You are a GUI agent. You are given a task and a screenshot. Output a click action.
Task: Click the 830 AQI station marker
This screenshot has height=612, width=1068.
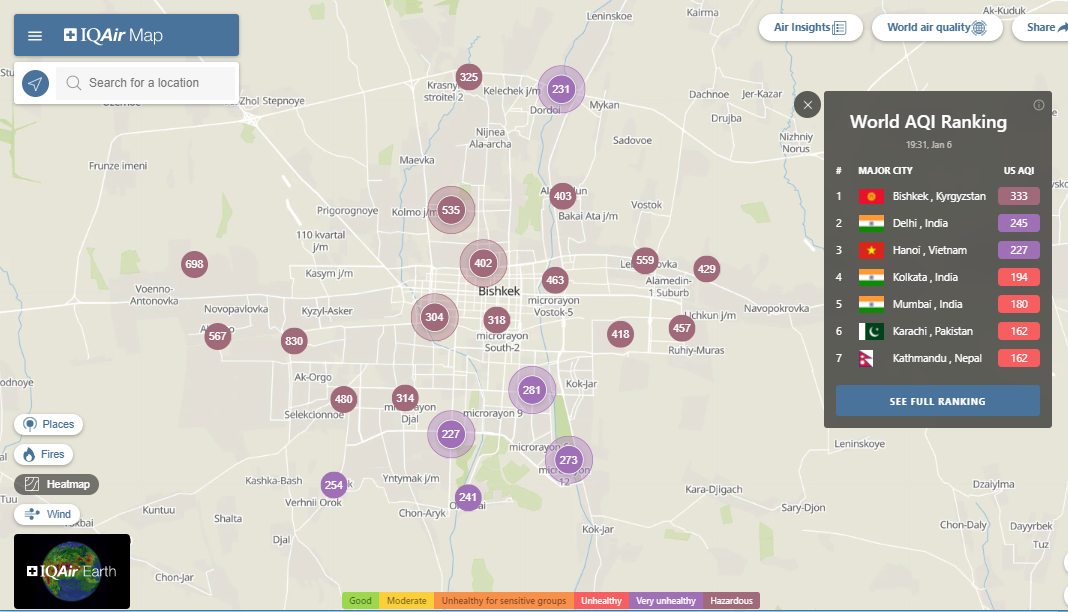click(x=293, y=341)
